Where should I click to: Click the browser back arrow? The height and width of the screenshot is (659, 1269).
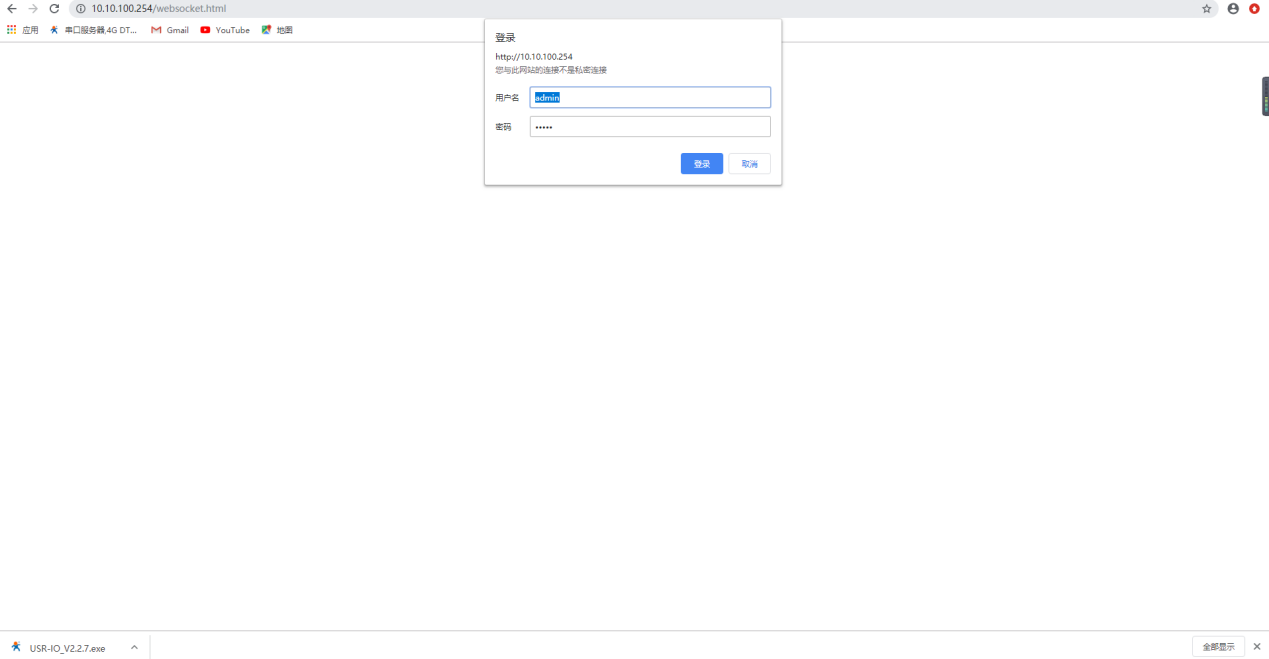pos(12,8)
